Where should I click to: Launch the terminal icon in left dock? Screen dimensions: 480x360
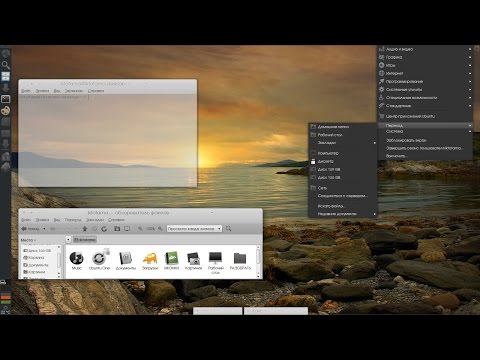tap(6, 99)
